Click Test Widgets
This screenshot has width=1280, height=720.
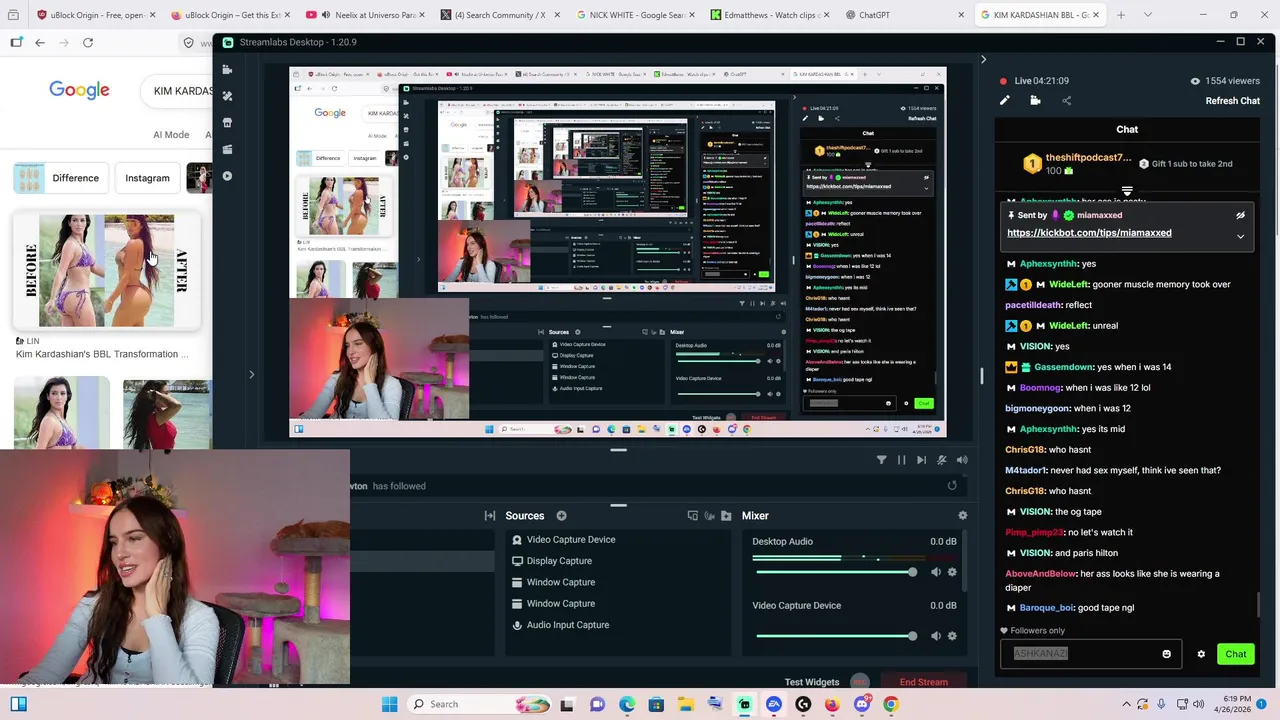[812, 682]
